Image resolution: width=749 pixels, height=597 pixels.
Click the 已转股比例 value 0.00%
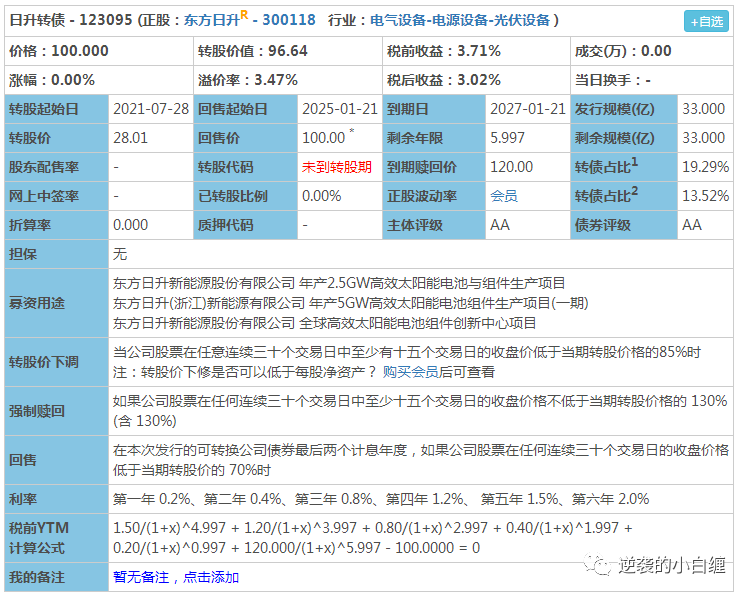click(x=321, y=196)
